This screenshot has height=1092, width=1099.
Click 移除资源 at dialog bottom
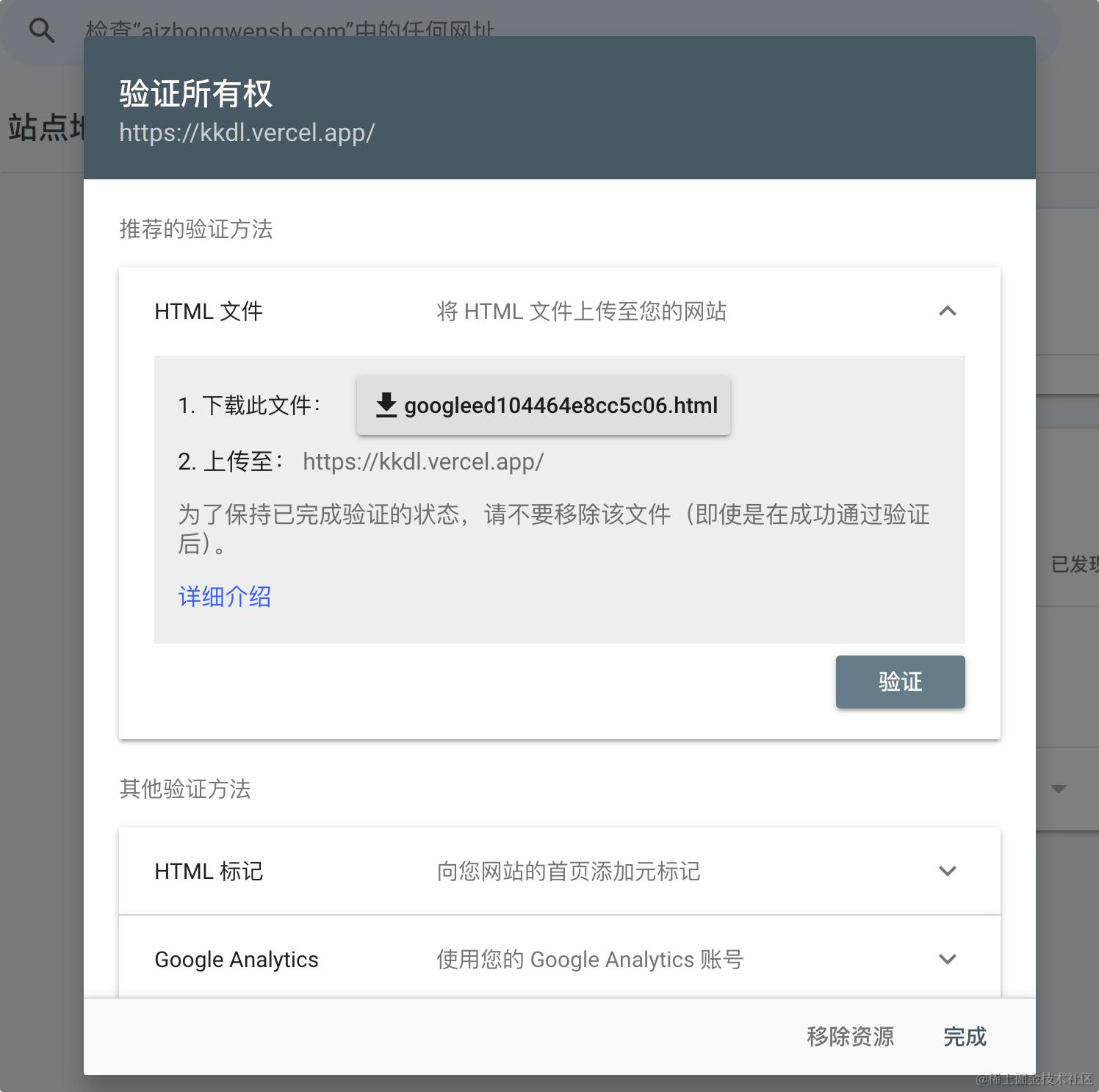click(850, 1036)
